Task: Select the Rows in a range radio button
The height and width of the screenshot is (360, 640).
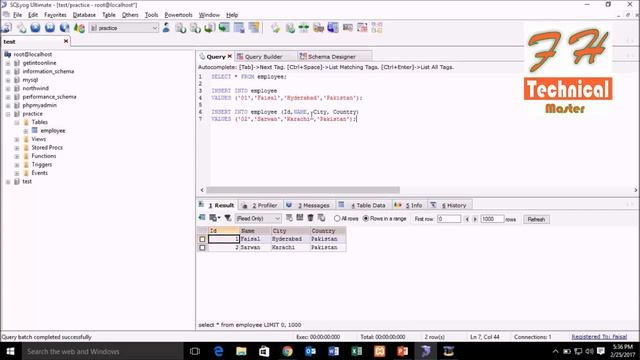Action: click(366, 219)
